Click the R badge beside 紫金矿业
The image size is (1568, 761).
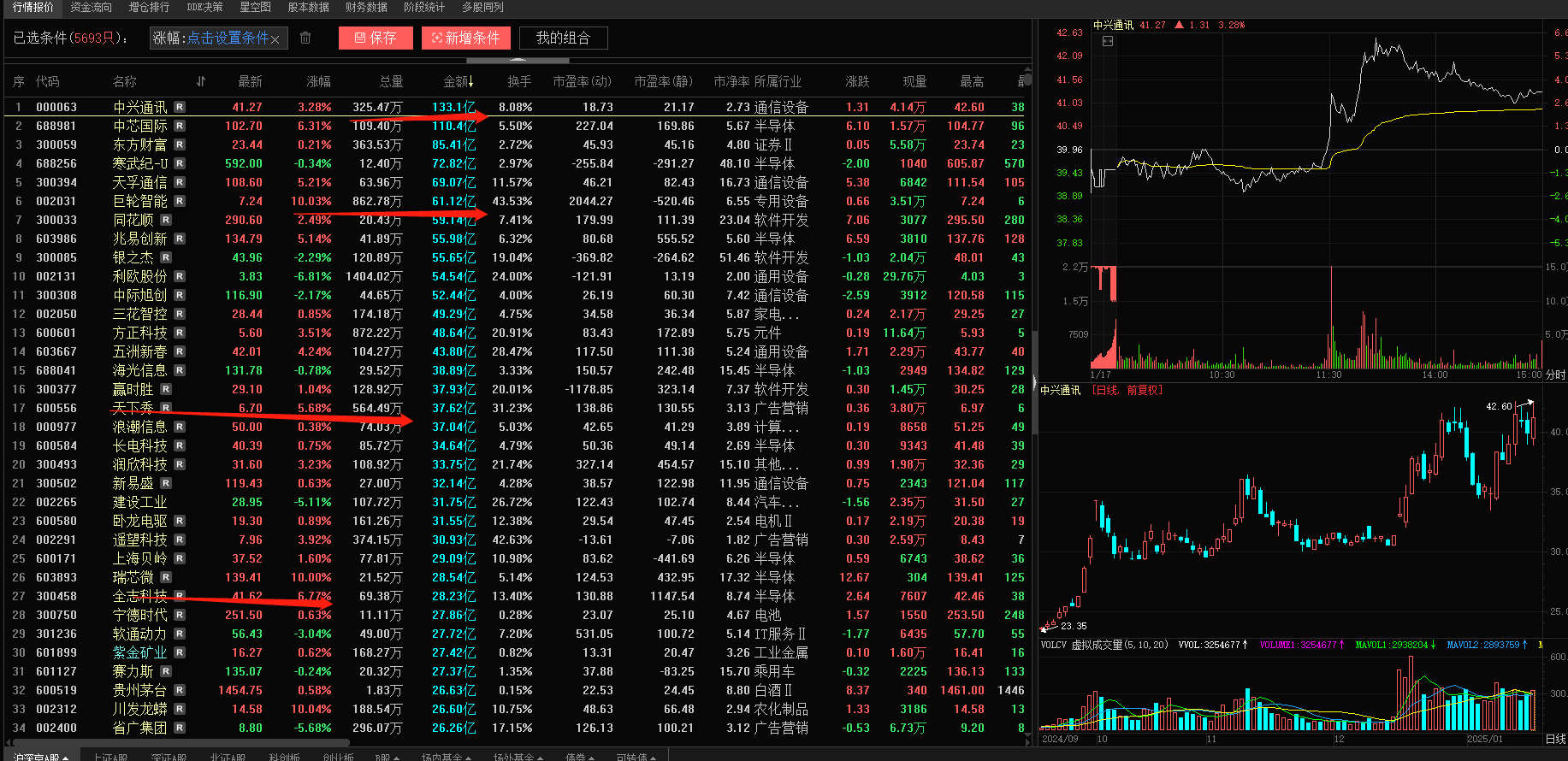click(x=180, y=652)
